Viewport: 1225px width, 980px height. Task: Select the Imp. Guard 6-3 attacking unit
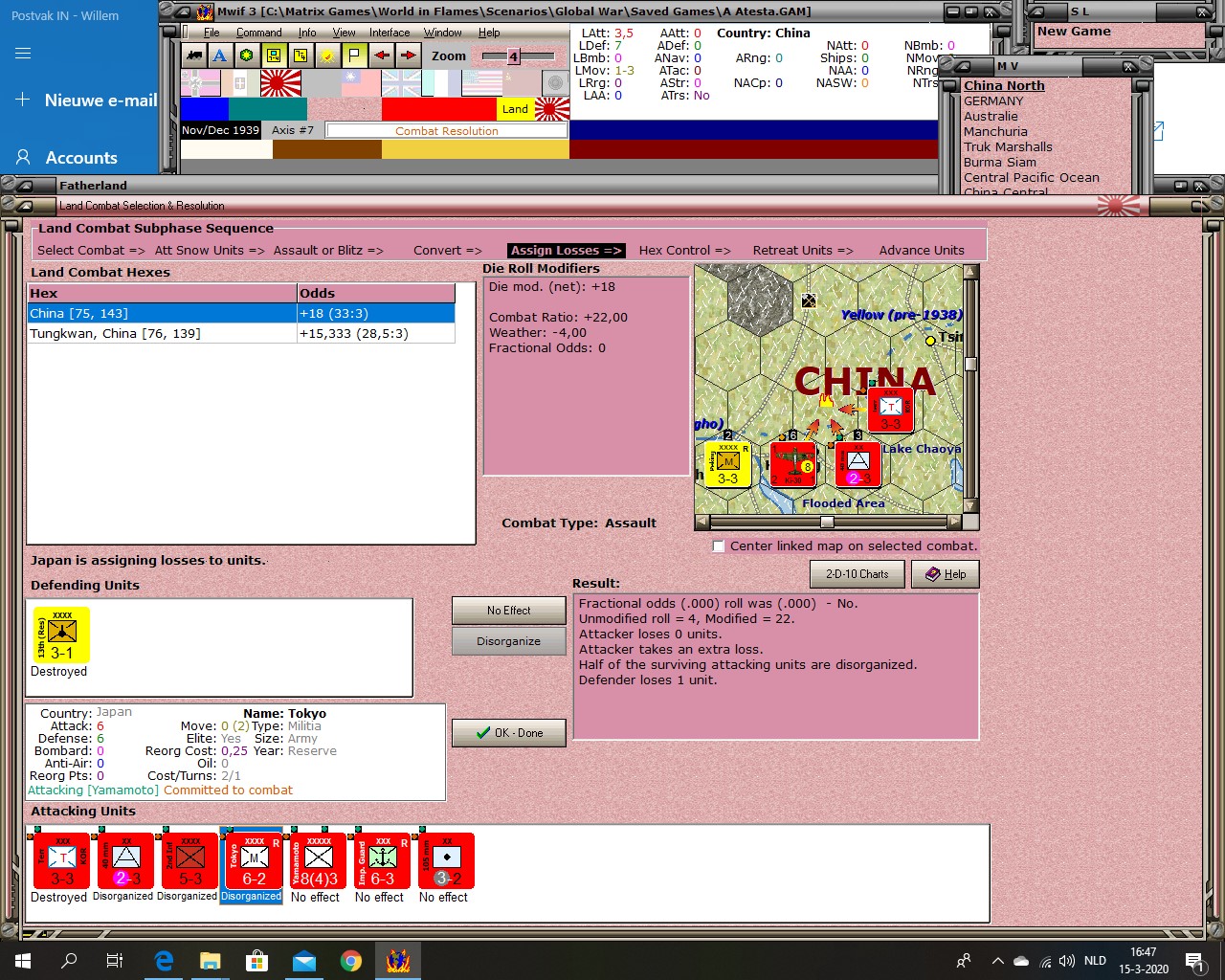pyautogui.click(x=382, y=860)
